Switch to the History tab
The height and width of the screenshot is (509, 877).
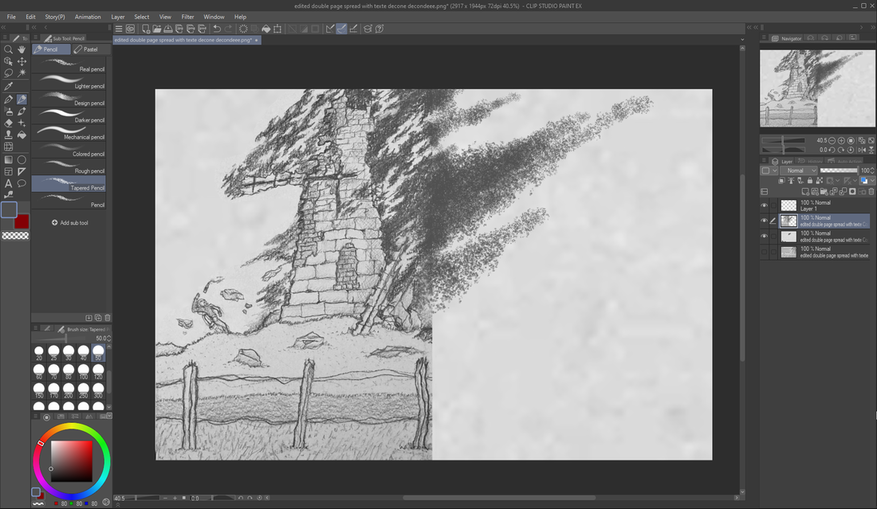coord(810,161)
